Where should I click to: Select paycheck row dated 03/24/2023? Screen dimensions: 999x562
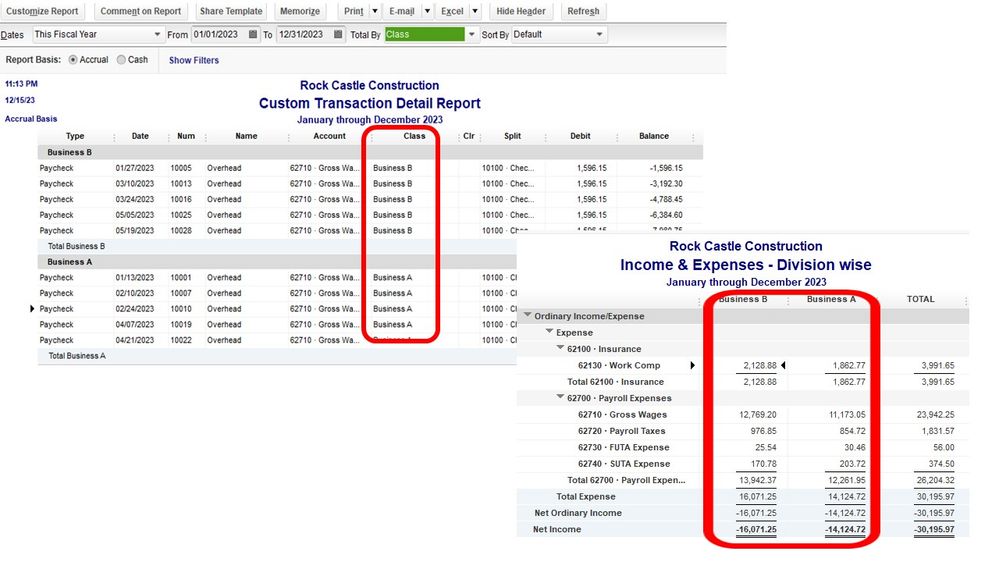pyautogui.click(x=370, y=199)
